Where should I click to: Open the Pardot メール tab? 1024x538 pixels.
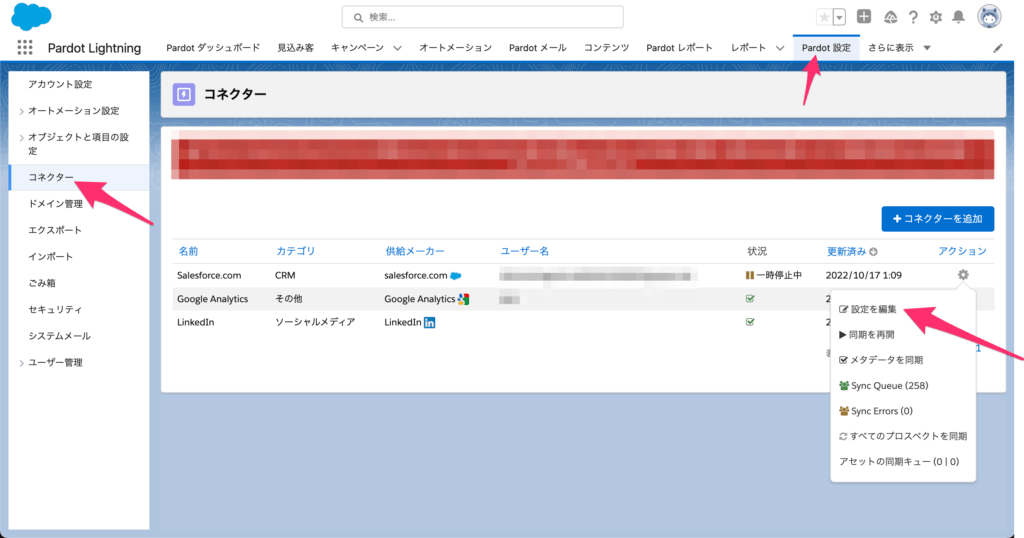[x=537, y=48]
